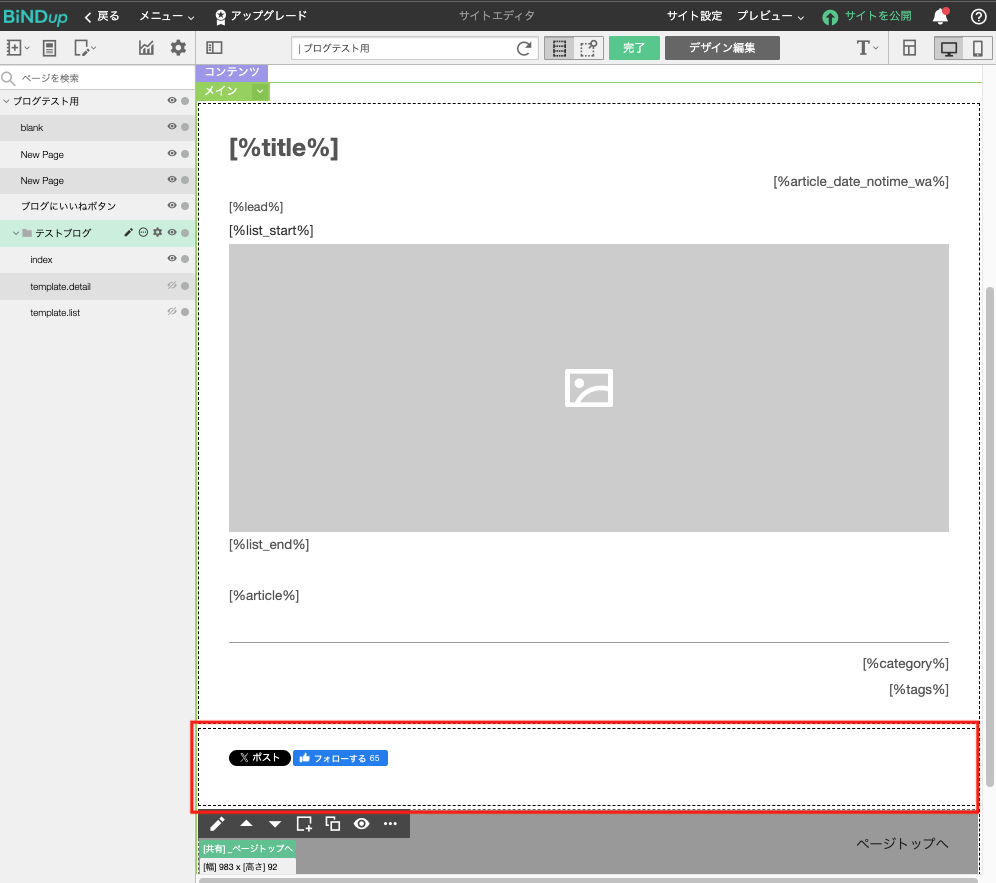Open the text T tool dropdown
Viewport: 996px width, 883px height.
[867, 48]
